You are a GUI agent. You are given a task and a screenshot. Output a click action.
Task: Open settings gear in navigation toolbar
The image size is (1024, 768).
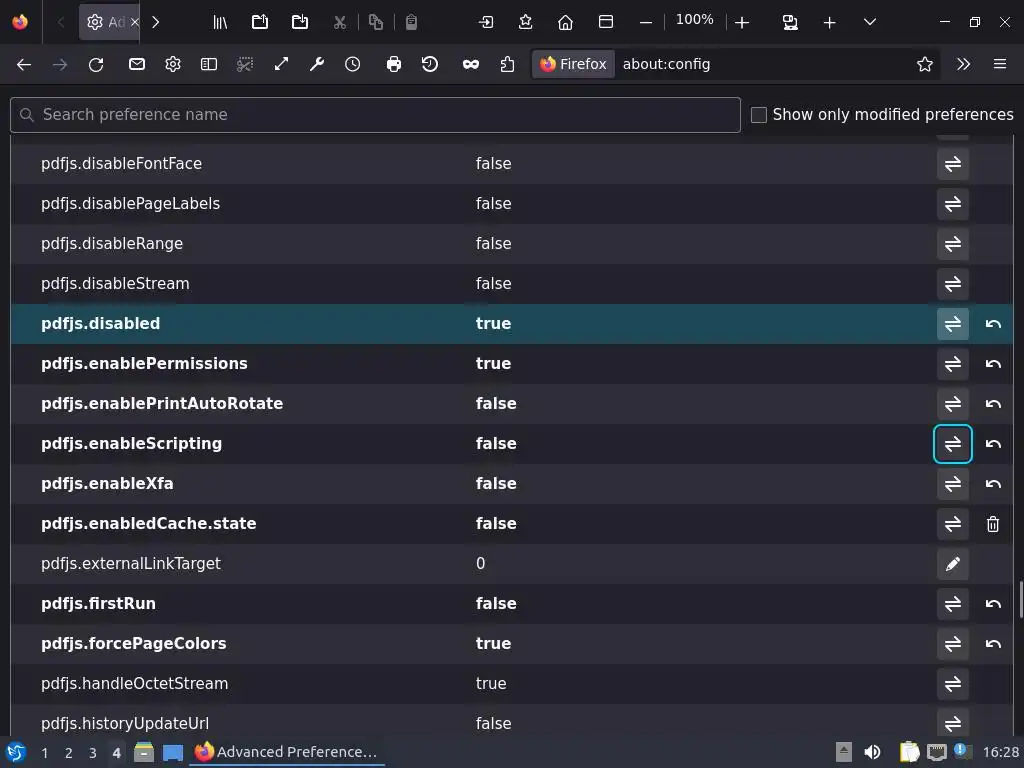coord(172,64)
